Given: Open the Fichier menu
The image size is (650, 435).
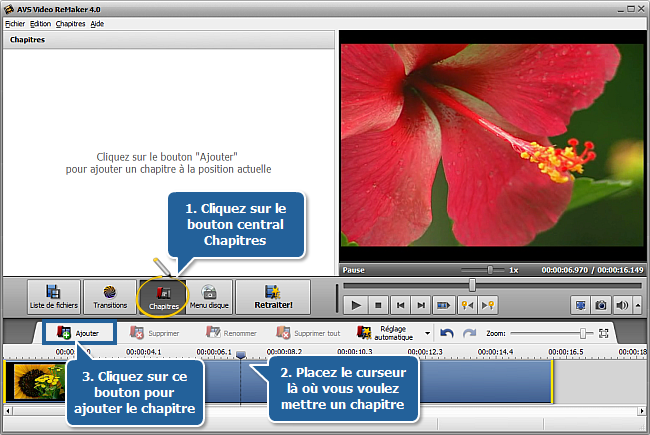Looking at the screenshot, I should click(x=15, y=23).
